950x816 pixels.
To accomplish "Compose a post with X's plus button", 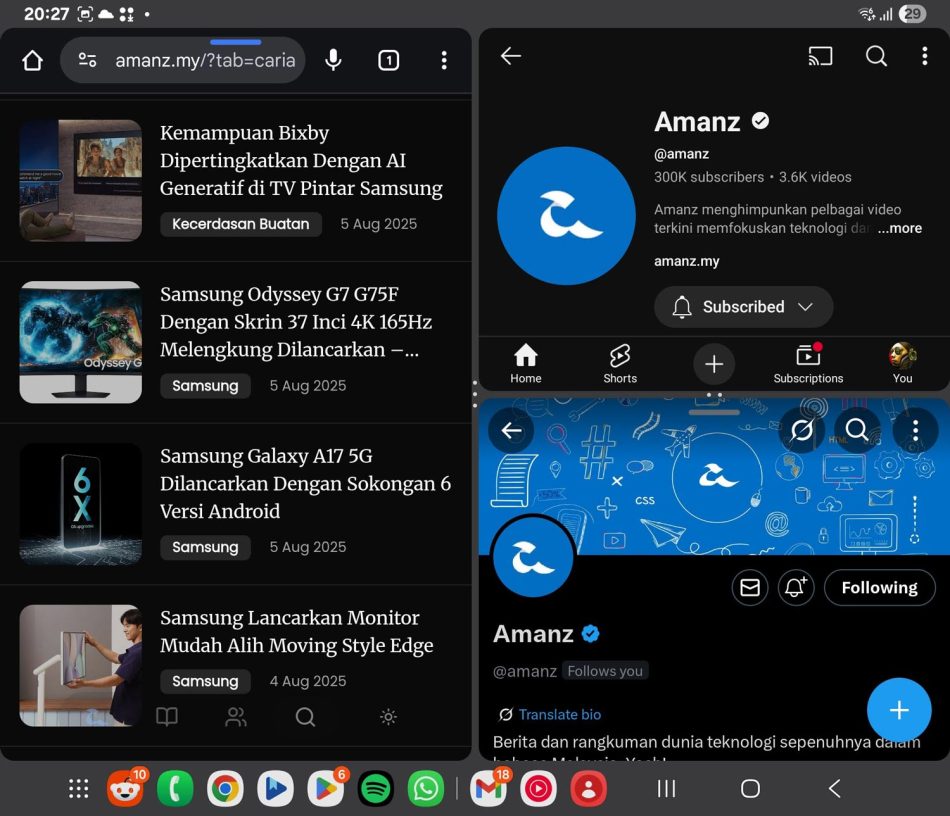I will [898, 710].
